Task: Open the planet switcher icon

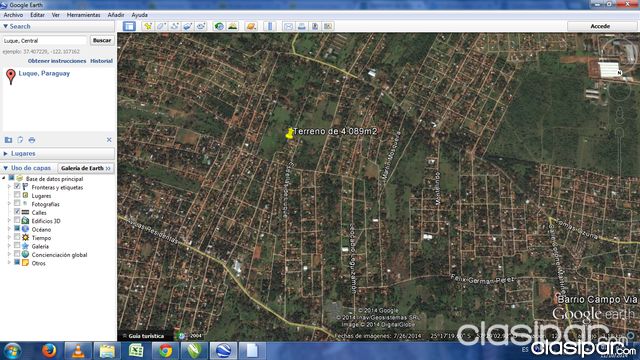Action: point(251,26)
